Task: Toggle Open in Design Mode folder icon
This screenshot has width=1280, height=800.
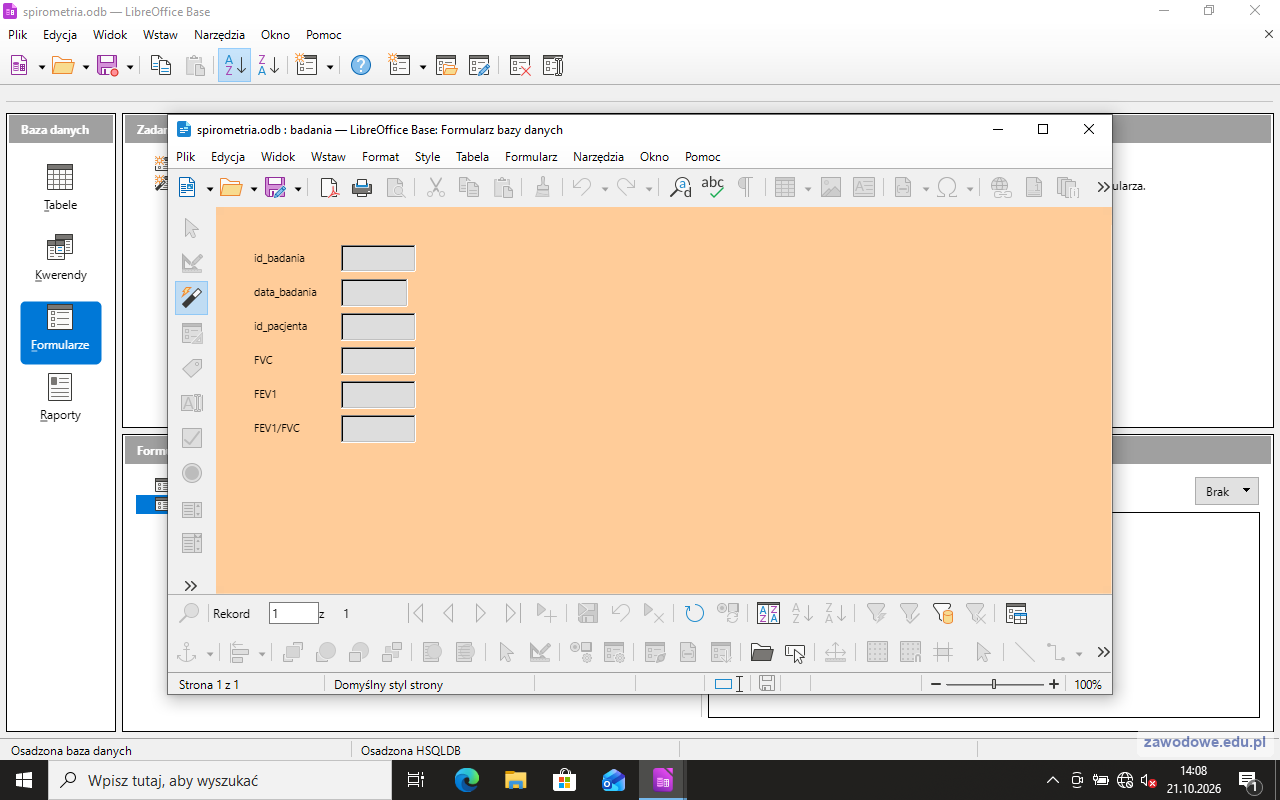Action: coord(762,652)
